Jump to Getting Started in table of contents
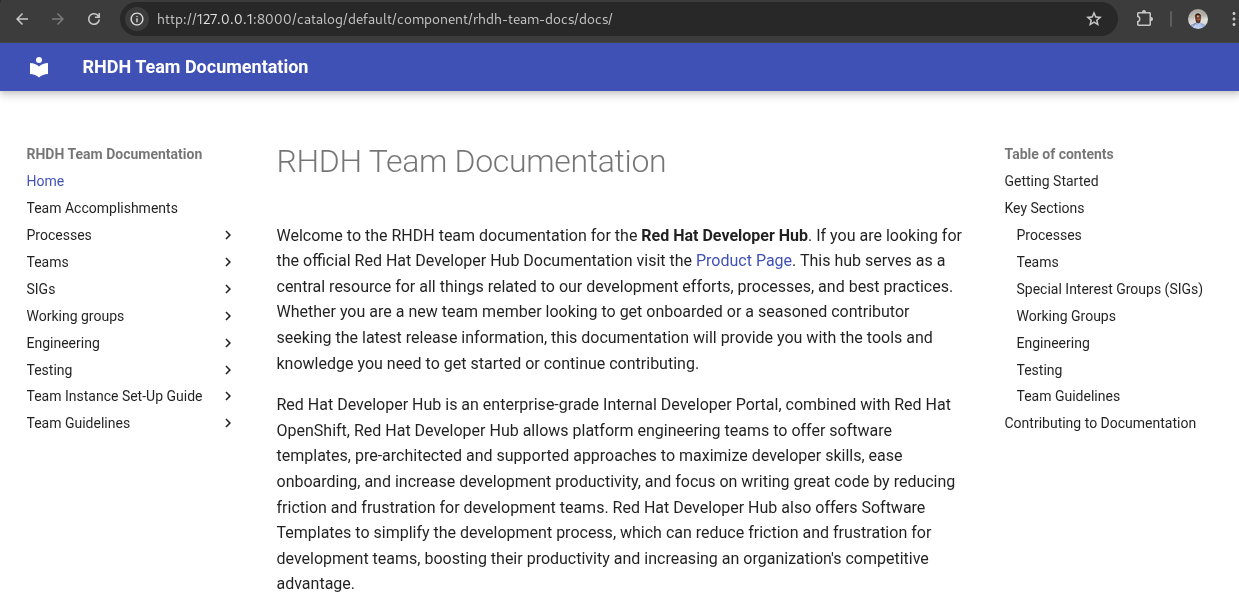This screenshot has width=1239, height=603. coord(1051,181)
